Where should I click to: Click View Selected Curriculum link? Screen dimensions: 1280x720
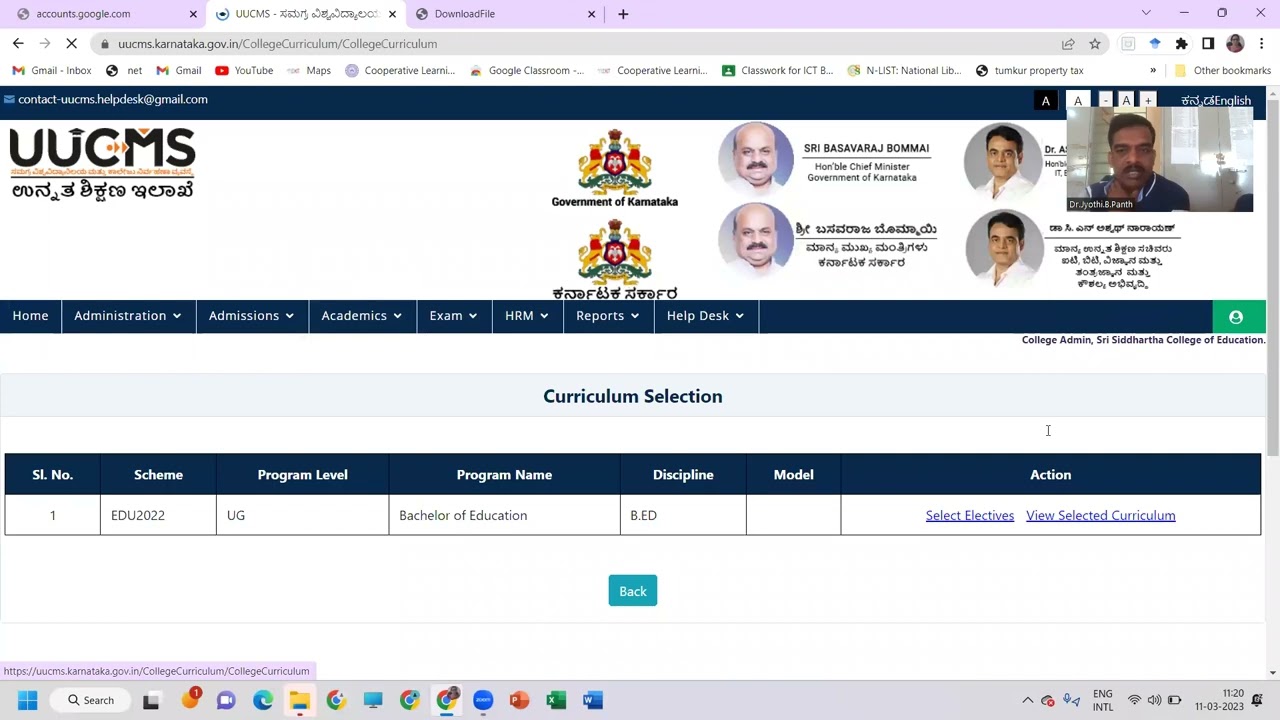coord(1101,516)
